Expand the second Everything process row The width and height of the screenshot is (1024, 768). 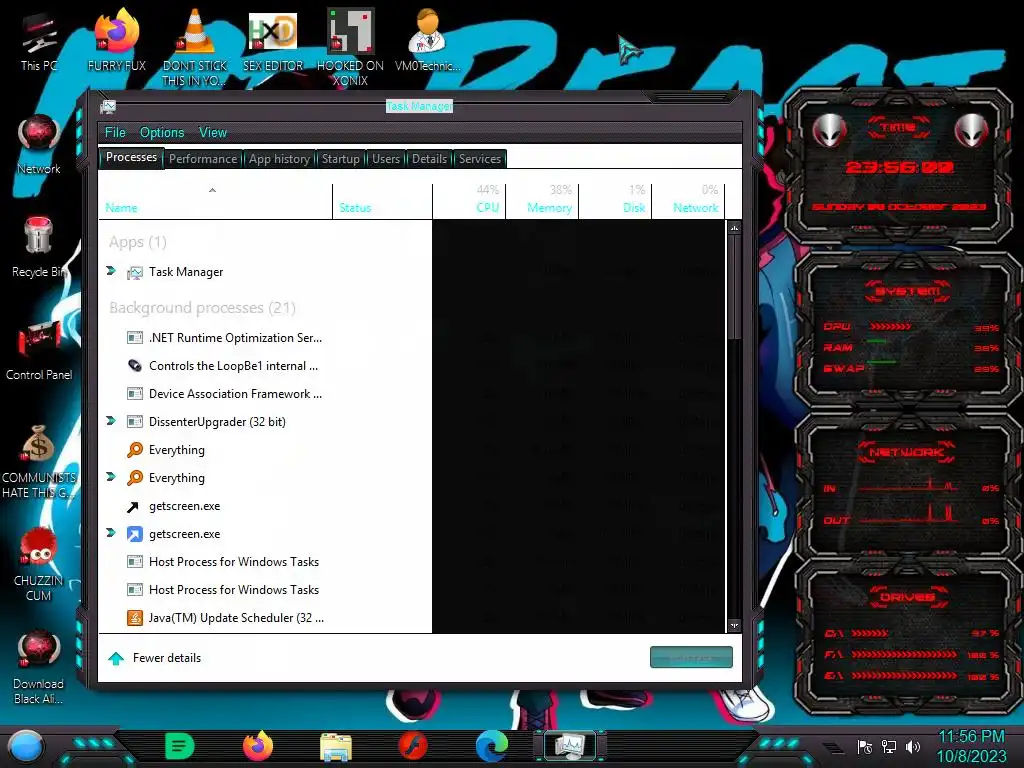111,477
